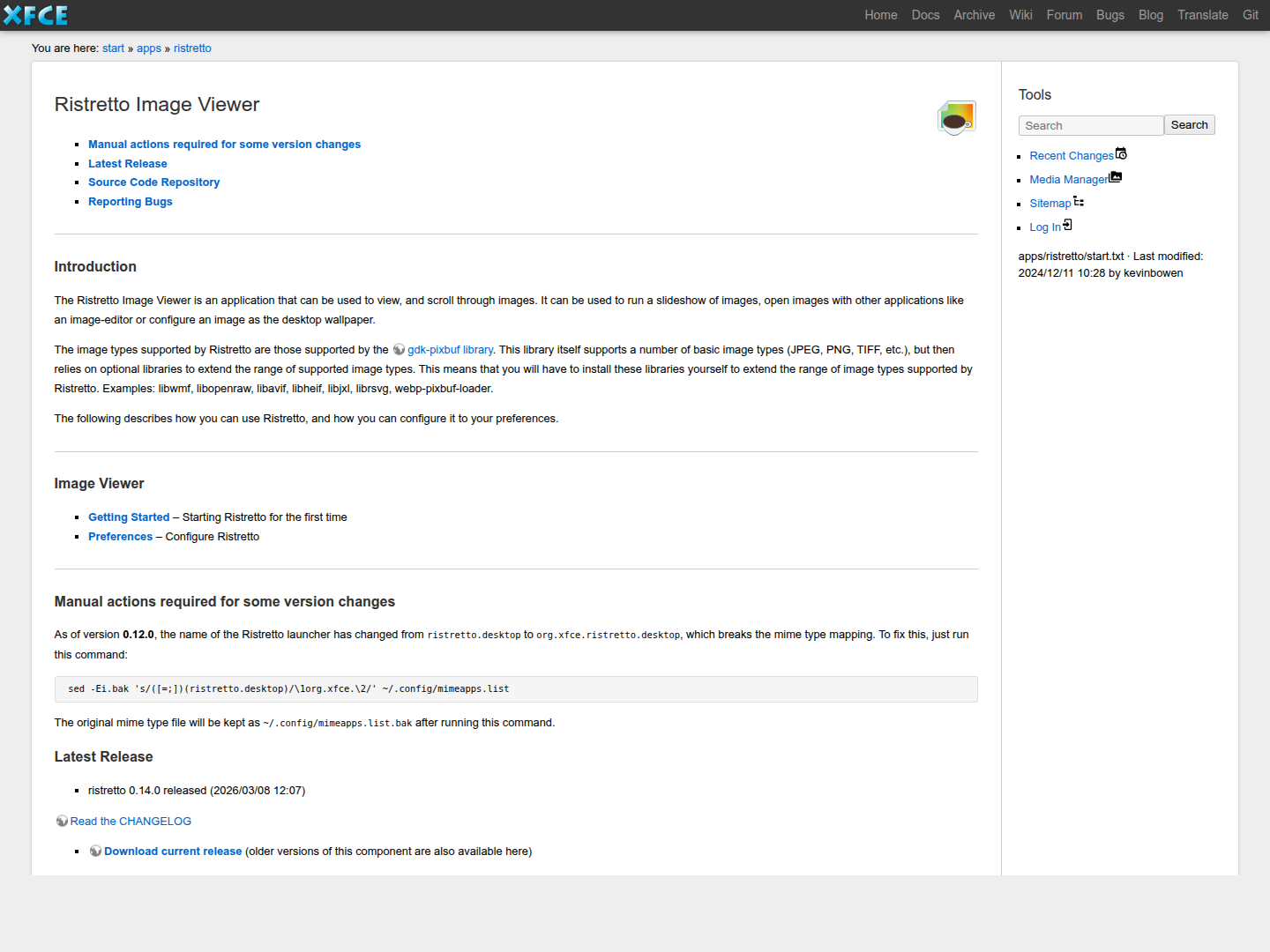Click the Ristretto application icon
Viewport: 1270px width, 952px height.
coord(957,117)
